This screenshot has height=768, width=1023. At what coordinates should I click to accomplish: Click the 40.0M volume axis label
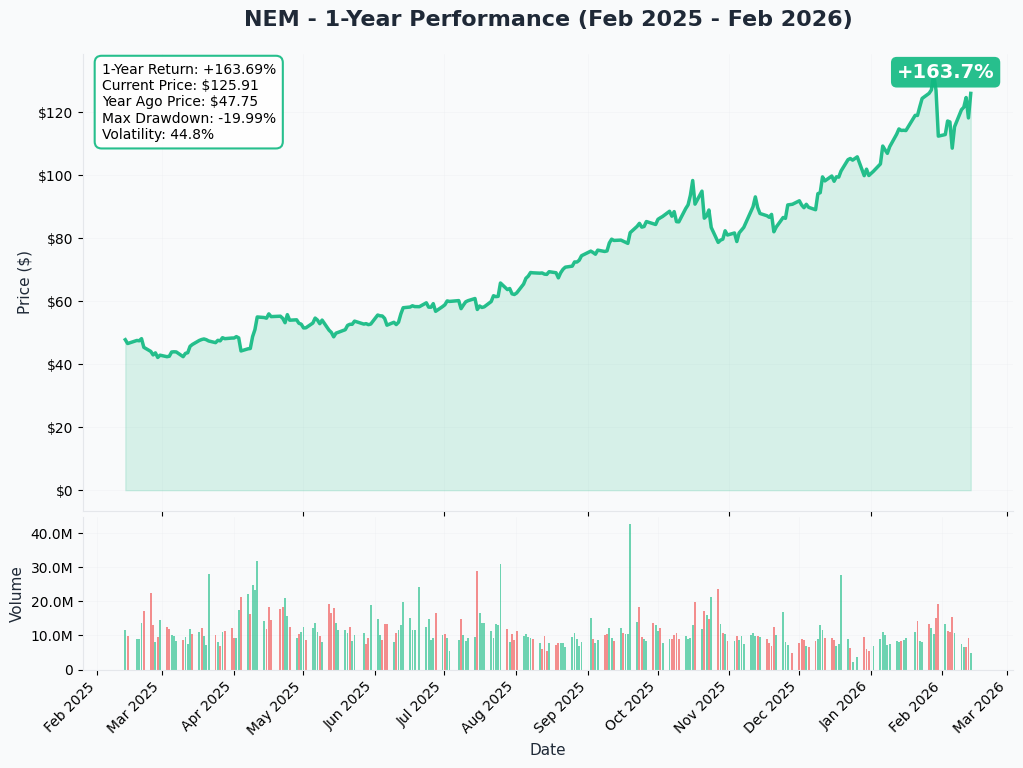click(52, 534)
